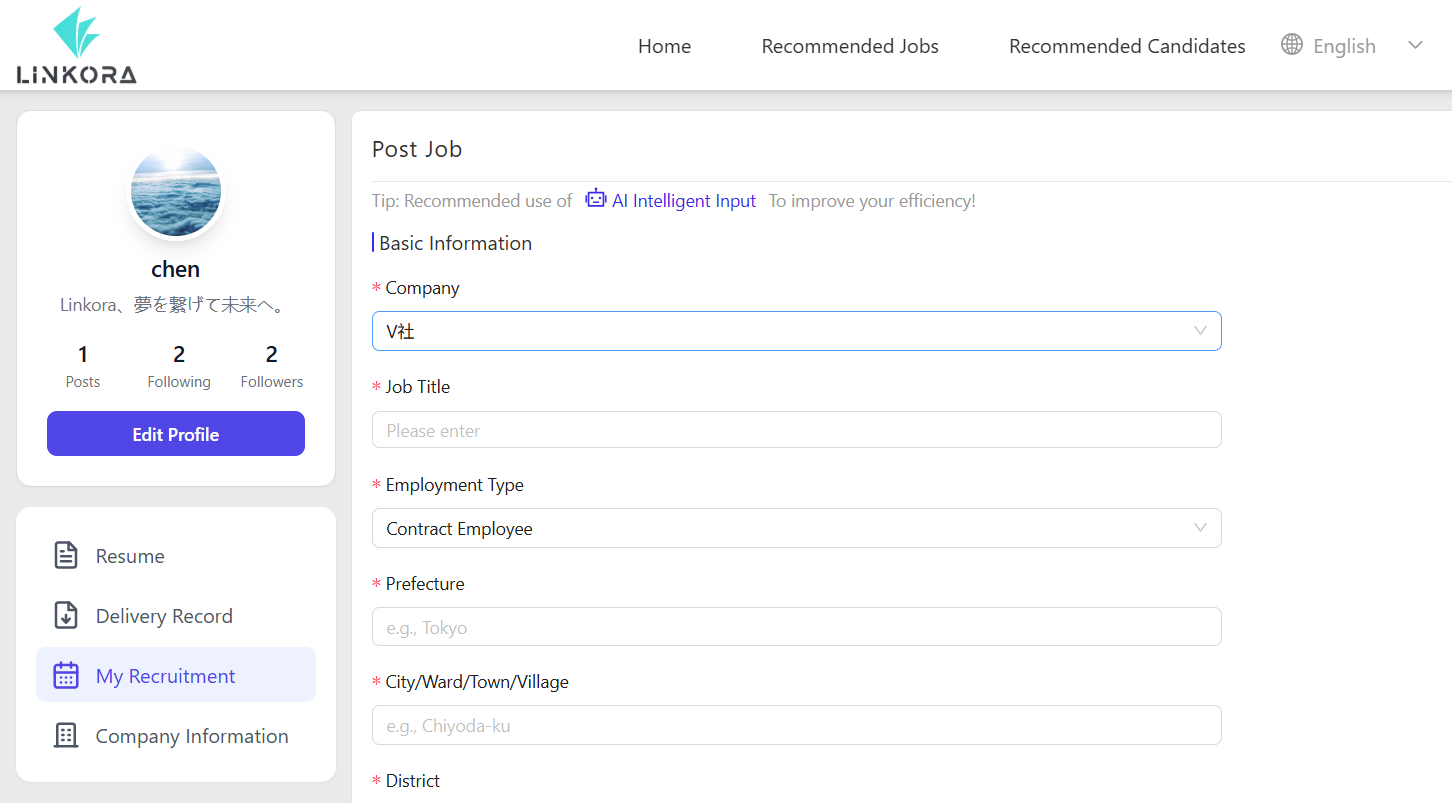Screen dimensions: 1452x803
Task: Click the Delivery Record download icon
Action: (66, 616)
